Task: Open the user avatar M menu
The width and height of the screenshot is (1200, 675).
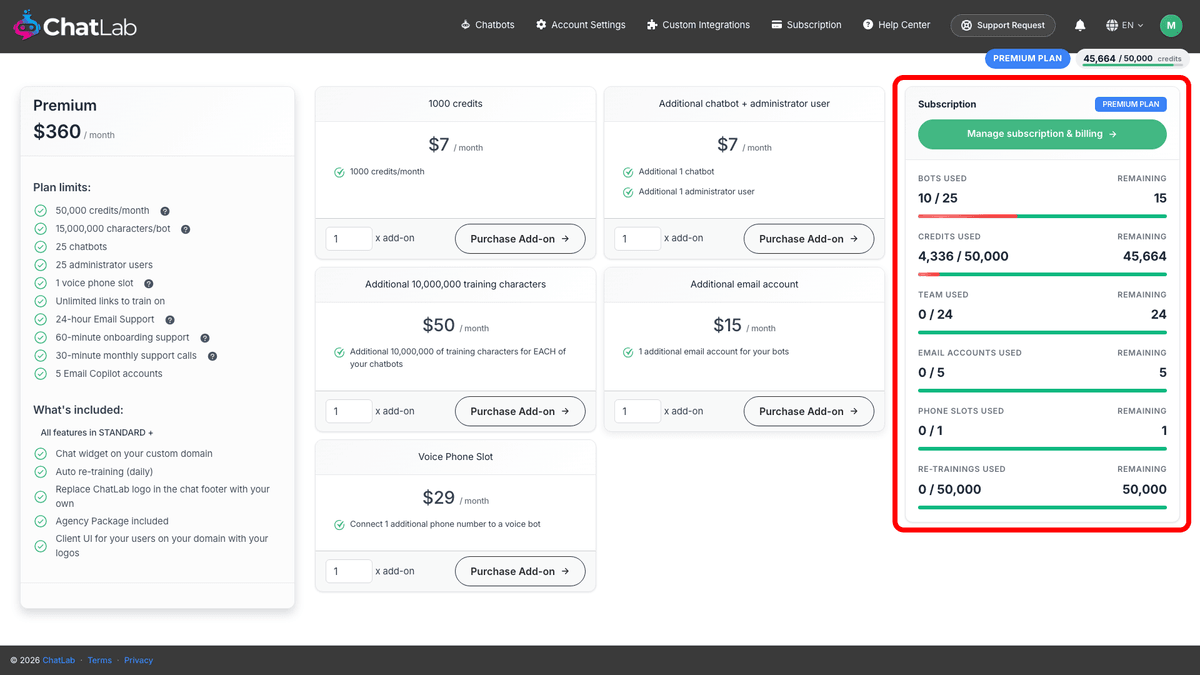Action: pyautogui.click(x=1171, y=25)
